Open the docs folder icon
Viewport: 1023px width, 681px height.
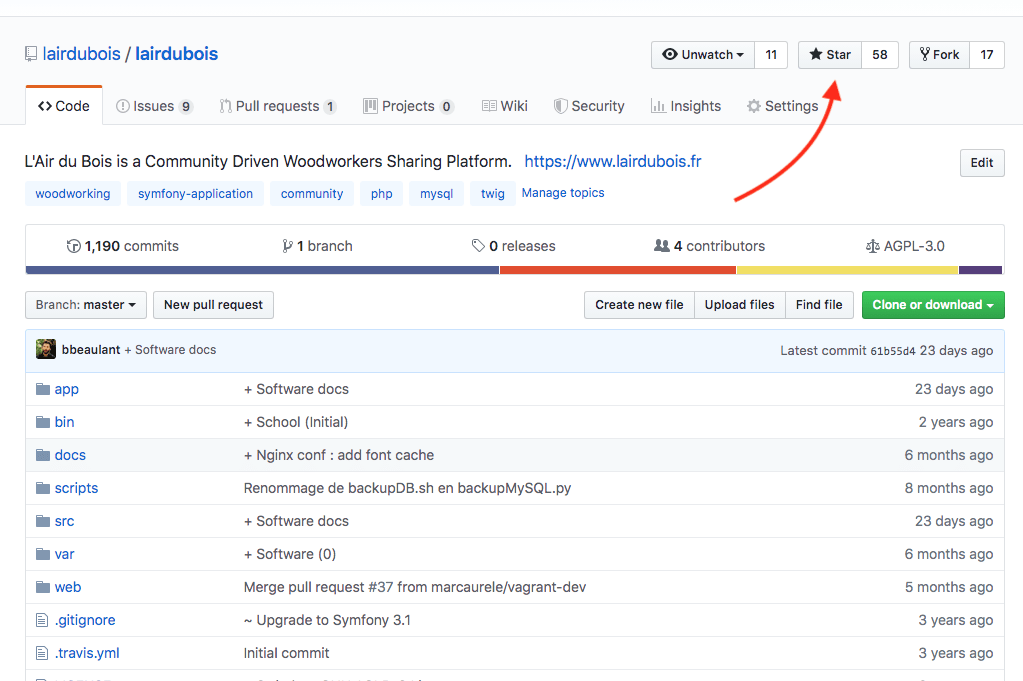(x=43, y=455)
